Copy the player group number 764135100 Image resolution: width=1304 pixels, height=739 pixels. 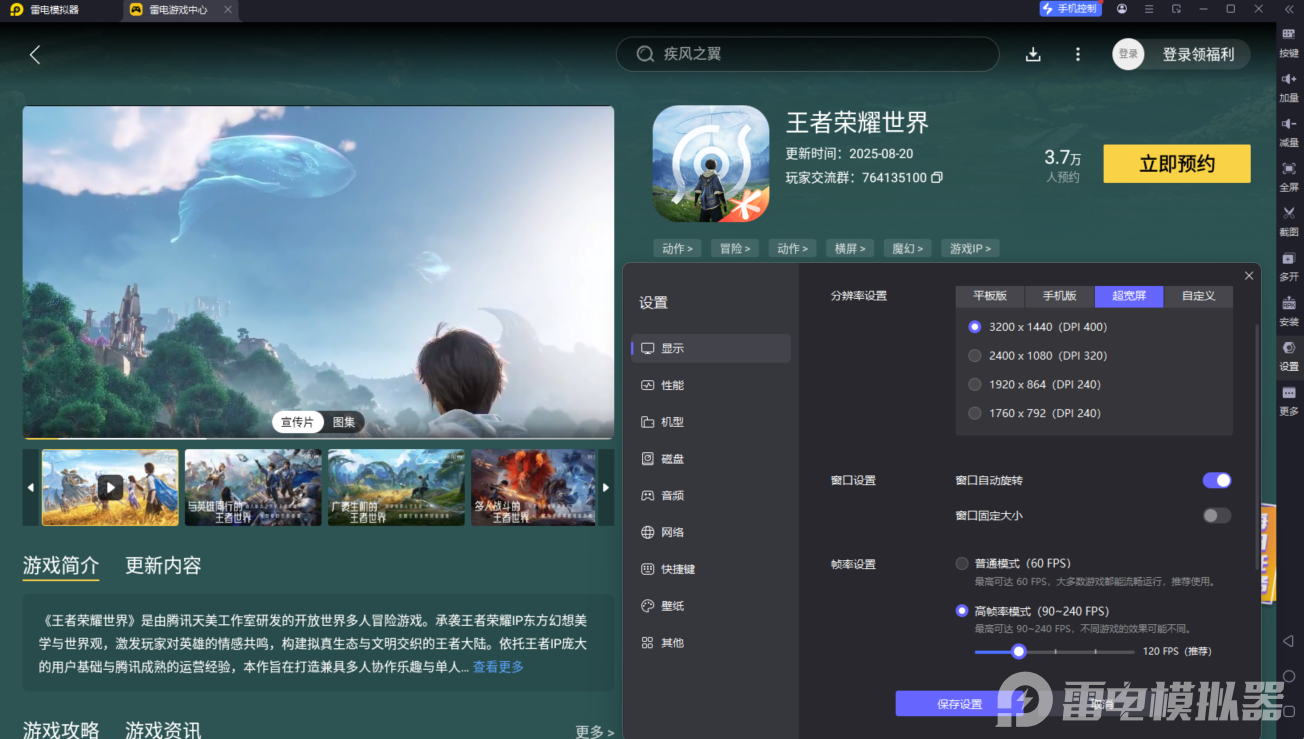pos(937,177)
